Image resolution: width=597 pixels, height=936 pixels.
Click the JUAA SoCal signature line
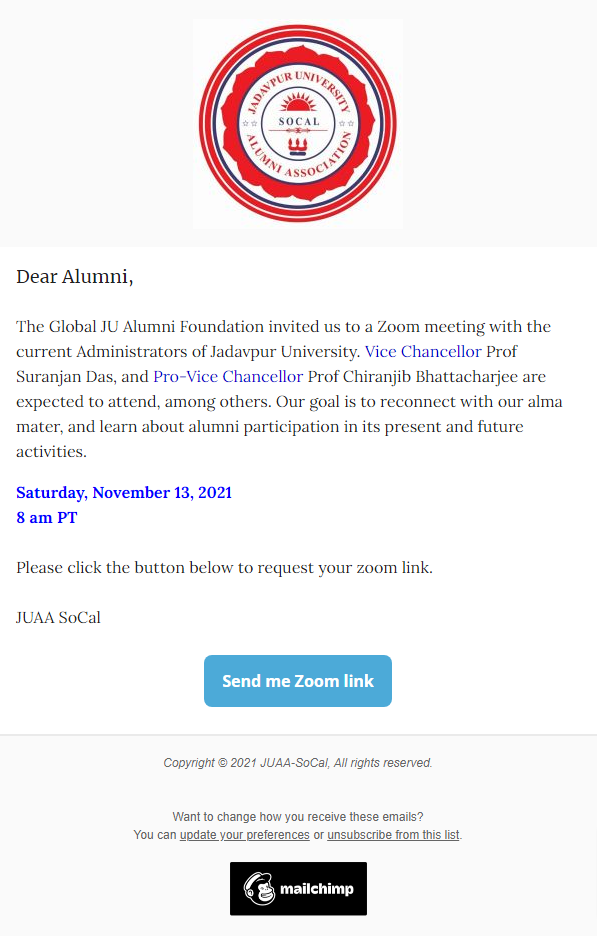[x=59, y=617]
